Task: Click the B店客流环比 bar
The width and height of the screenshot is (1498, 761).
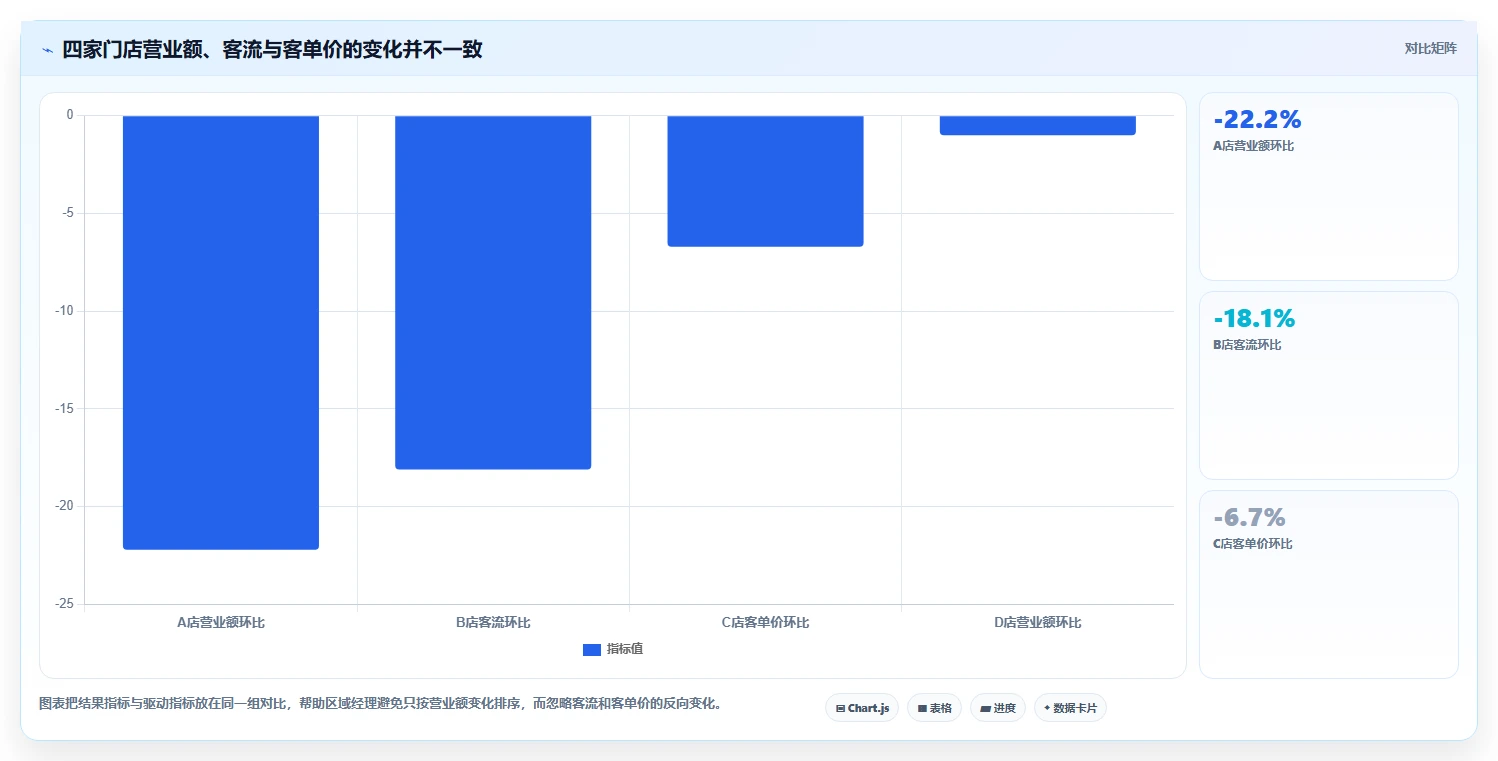Action: click(x=493, y=292)
